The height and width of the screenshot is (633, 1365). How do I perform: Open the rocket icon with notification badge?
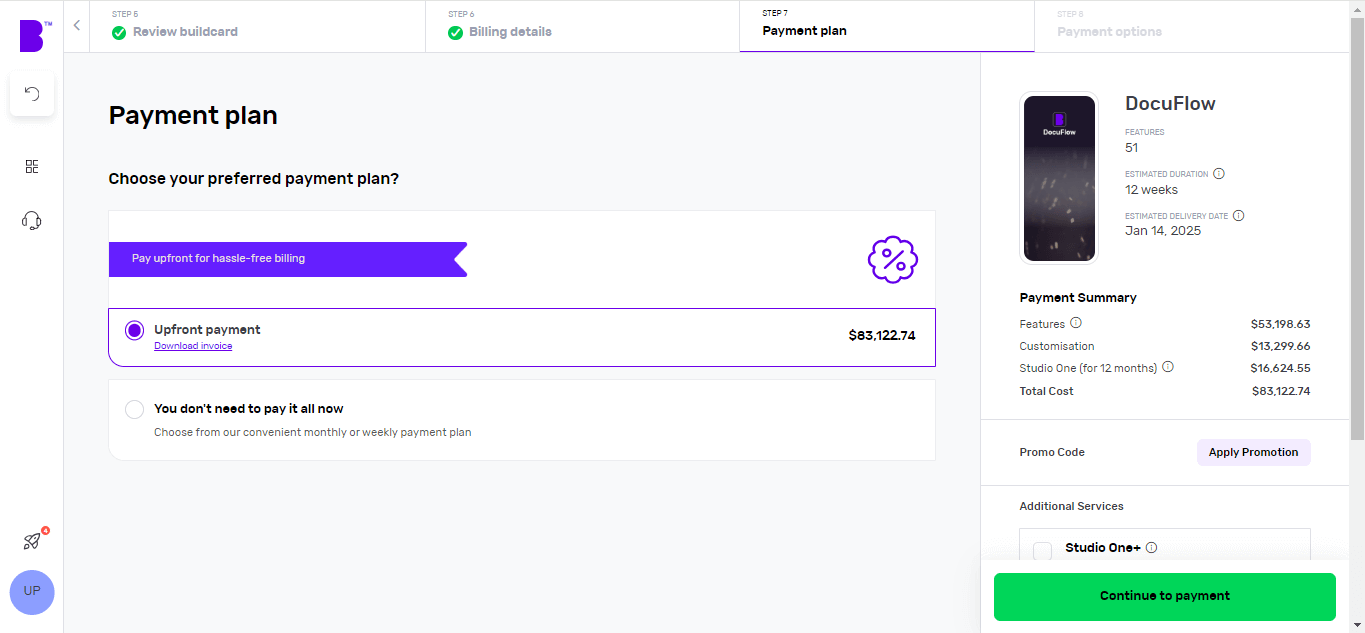[31, 541]
